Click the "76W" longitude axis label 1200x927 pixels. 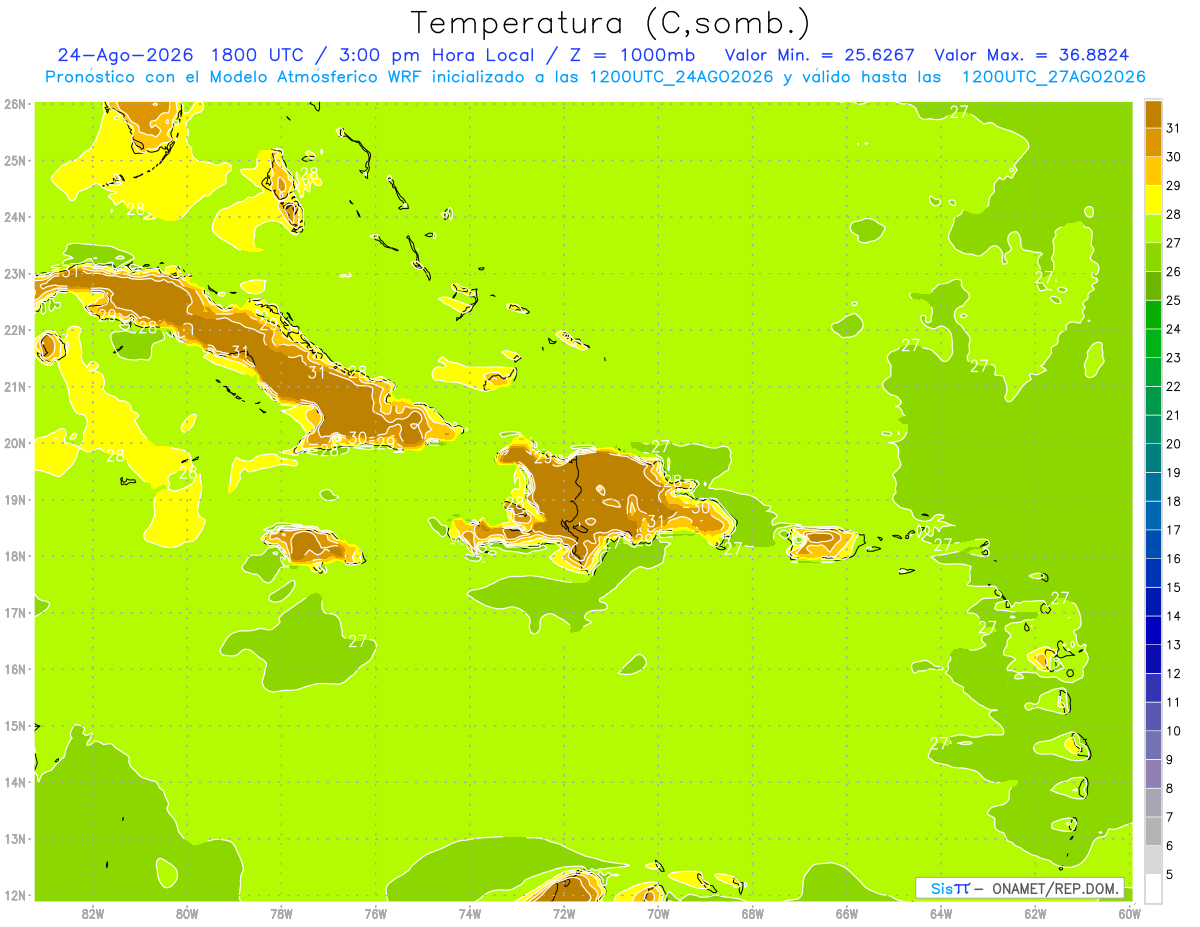(376, 913)
